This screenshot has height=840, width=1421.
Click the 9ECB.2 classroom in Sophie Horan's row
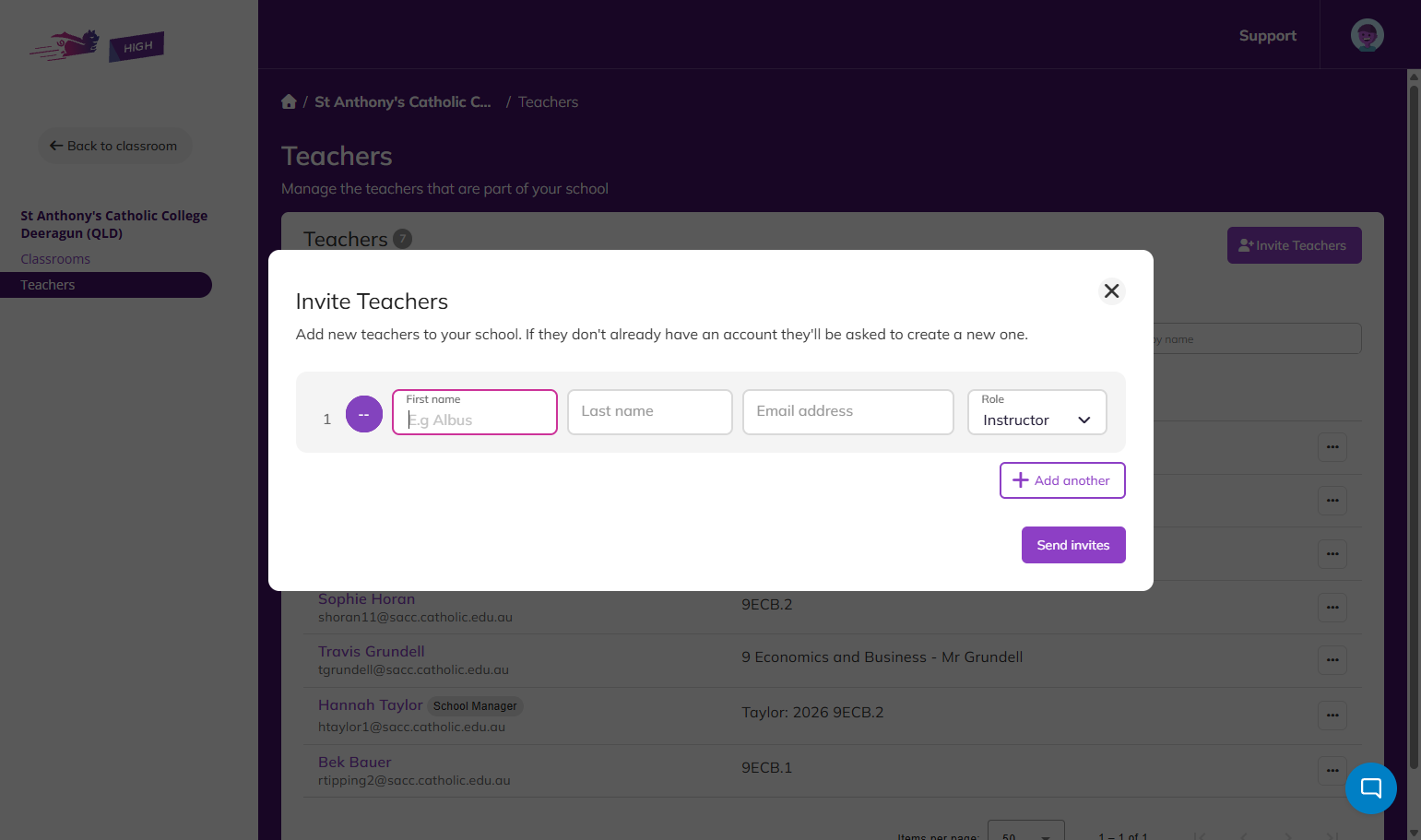click(x=766, y=605)
